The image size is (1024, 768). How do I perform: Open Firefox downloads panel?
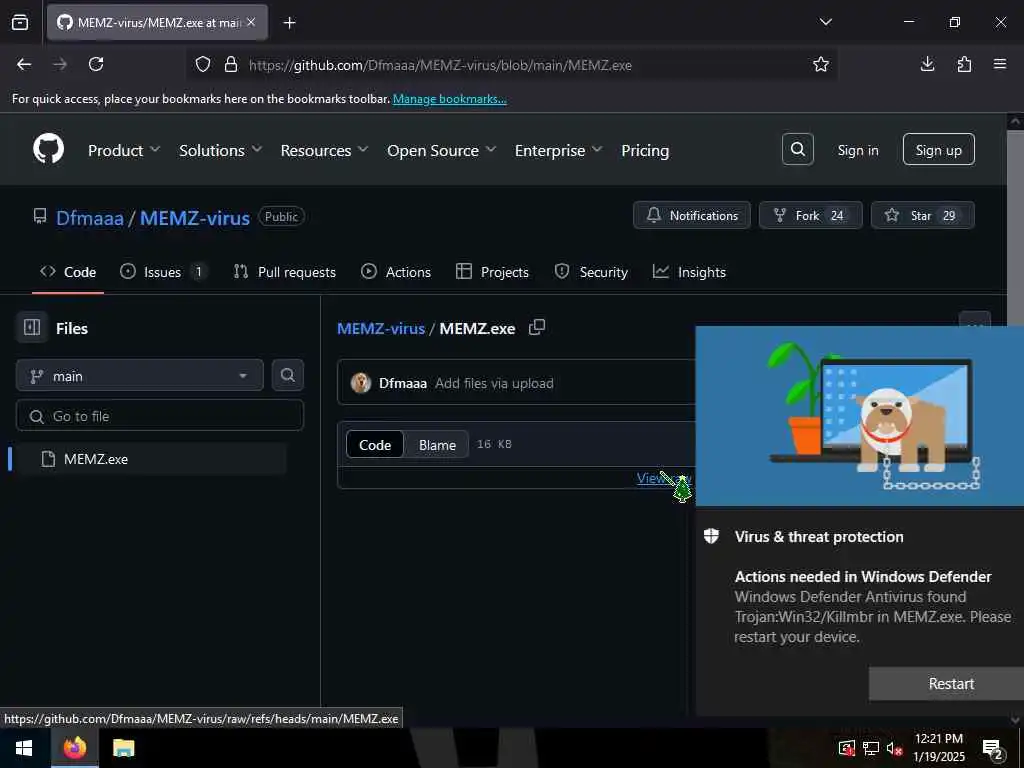[x=927, y=64]
